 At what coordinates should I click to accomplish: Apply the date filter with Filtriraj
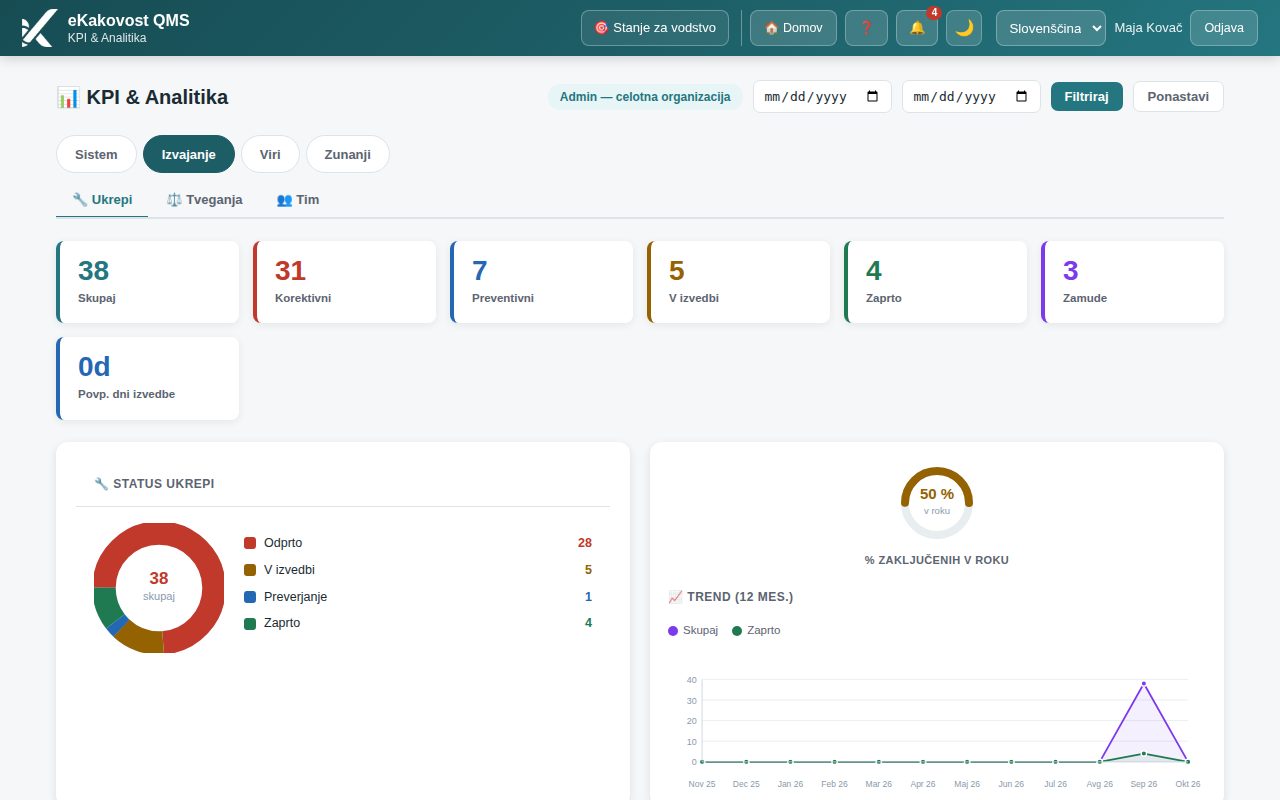coord(1087,97)
